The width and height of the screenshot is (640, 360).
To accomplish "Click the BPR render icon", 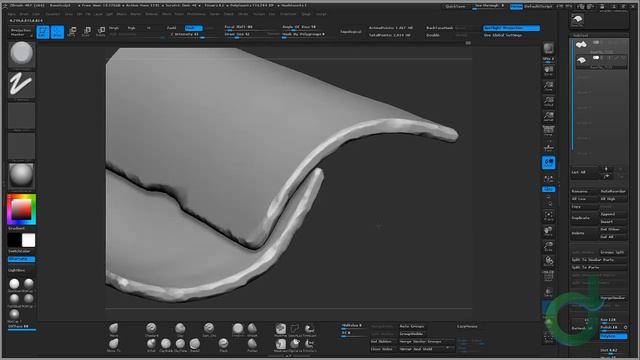I will pos(549,49).
